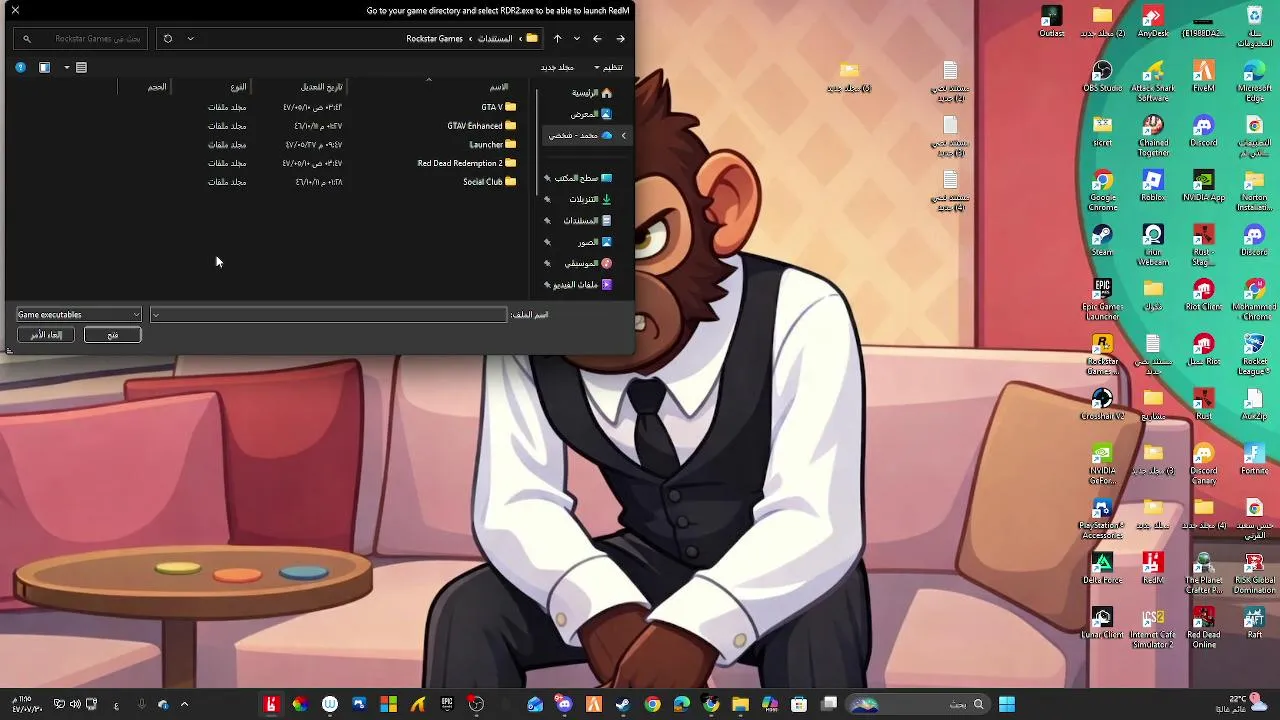Launch Roblox from the desktop

[1153, 186]
